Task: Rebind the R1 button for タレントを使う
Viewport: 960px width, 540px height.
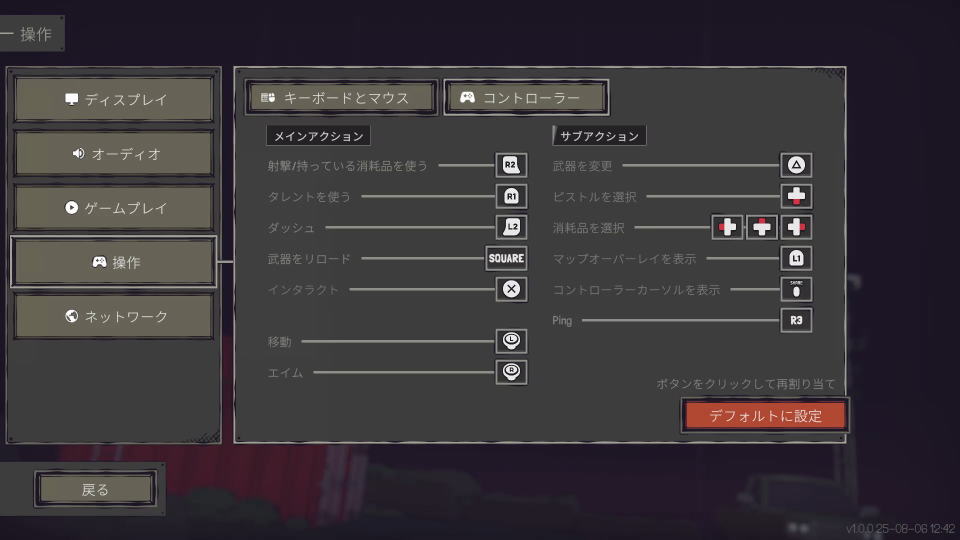Action: click(511, 197)
